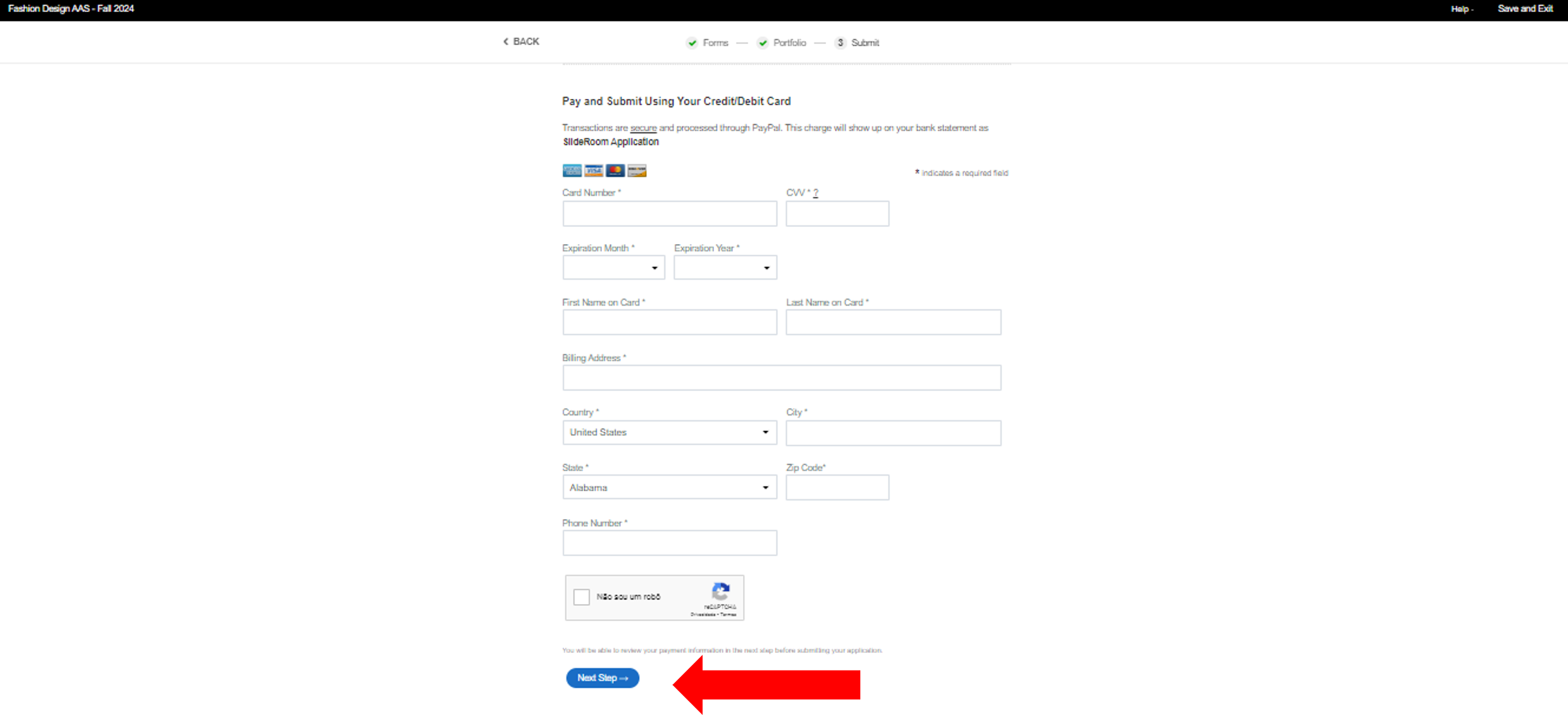The height and width of the screenshot is (715, 1568).
Task: Click Save and Exit
Action: click(1524, 9)
